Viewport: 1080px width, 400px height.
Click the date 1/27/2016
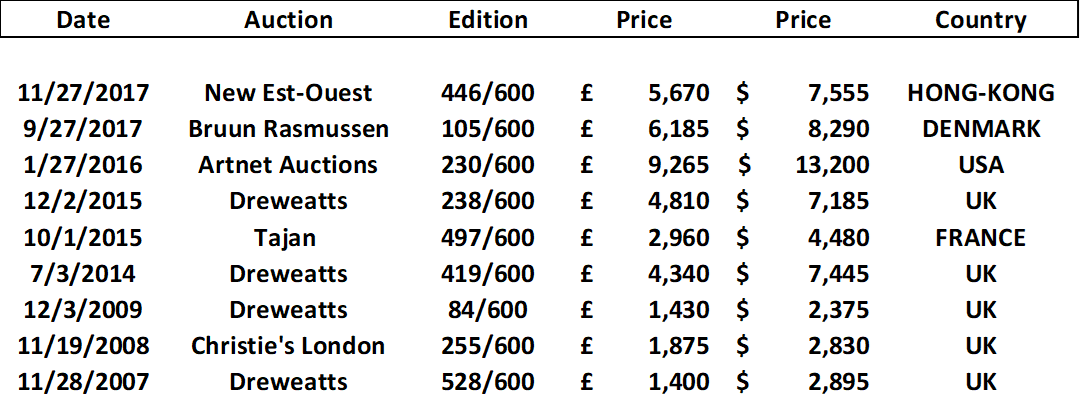click(x=83, y=165)
